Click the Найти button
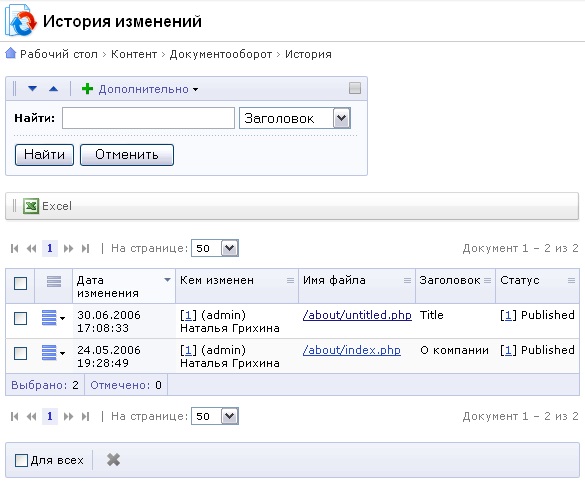585x484 pixels. coord(44,154)
